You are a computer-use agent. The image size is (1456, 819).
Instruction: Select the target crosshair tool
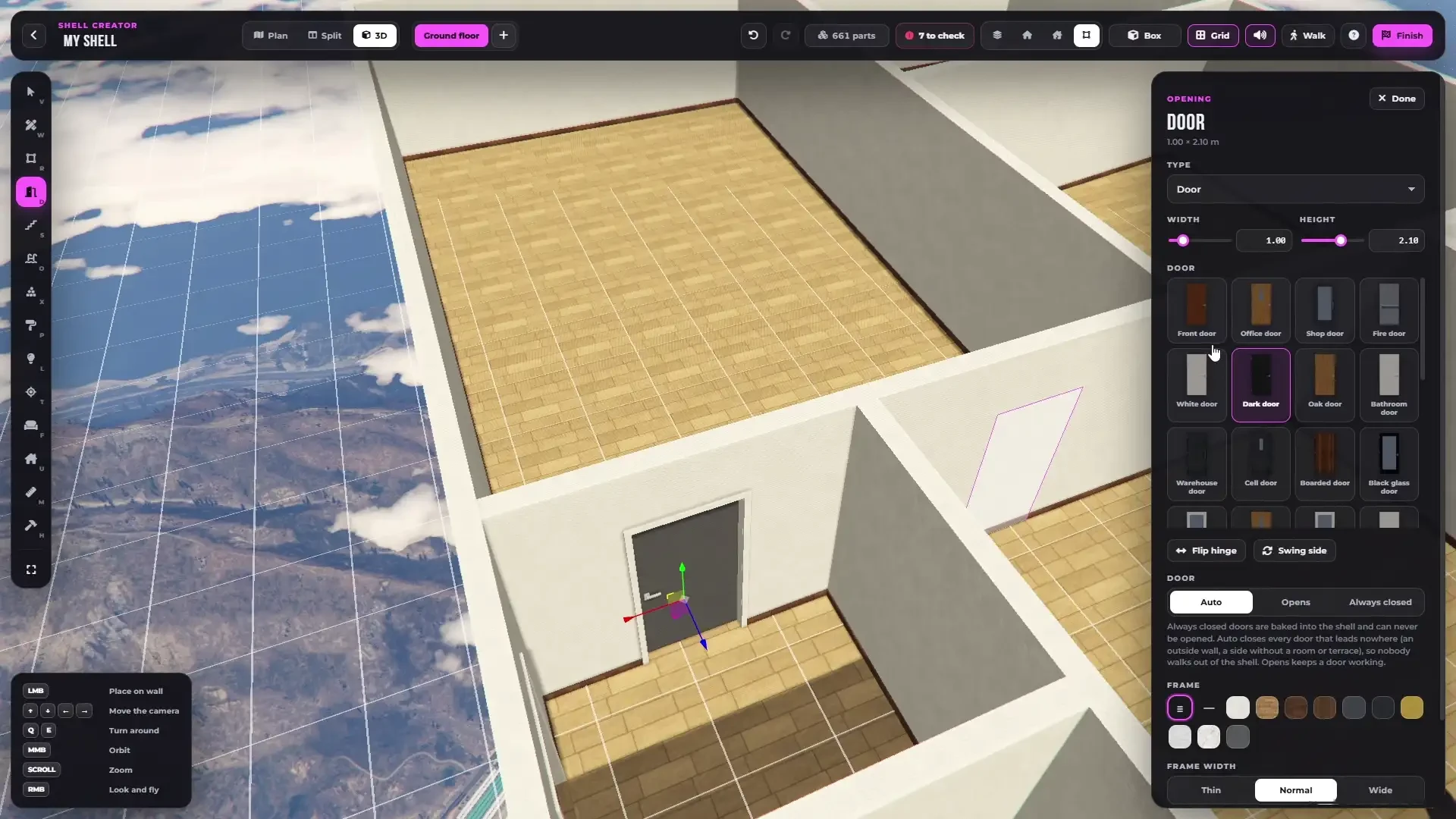(31, 392)
